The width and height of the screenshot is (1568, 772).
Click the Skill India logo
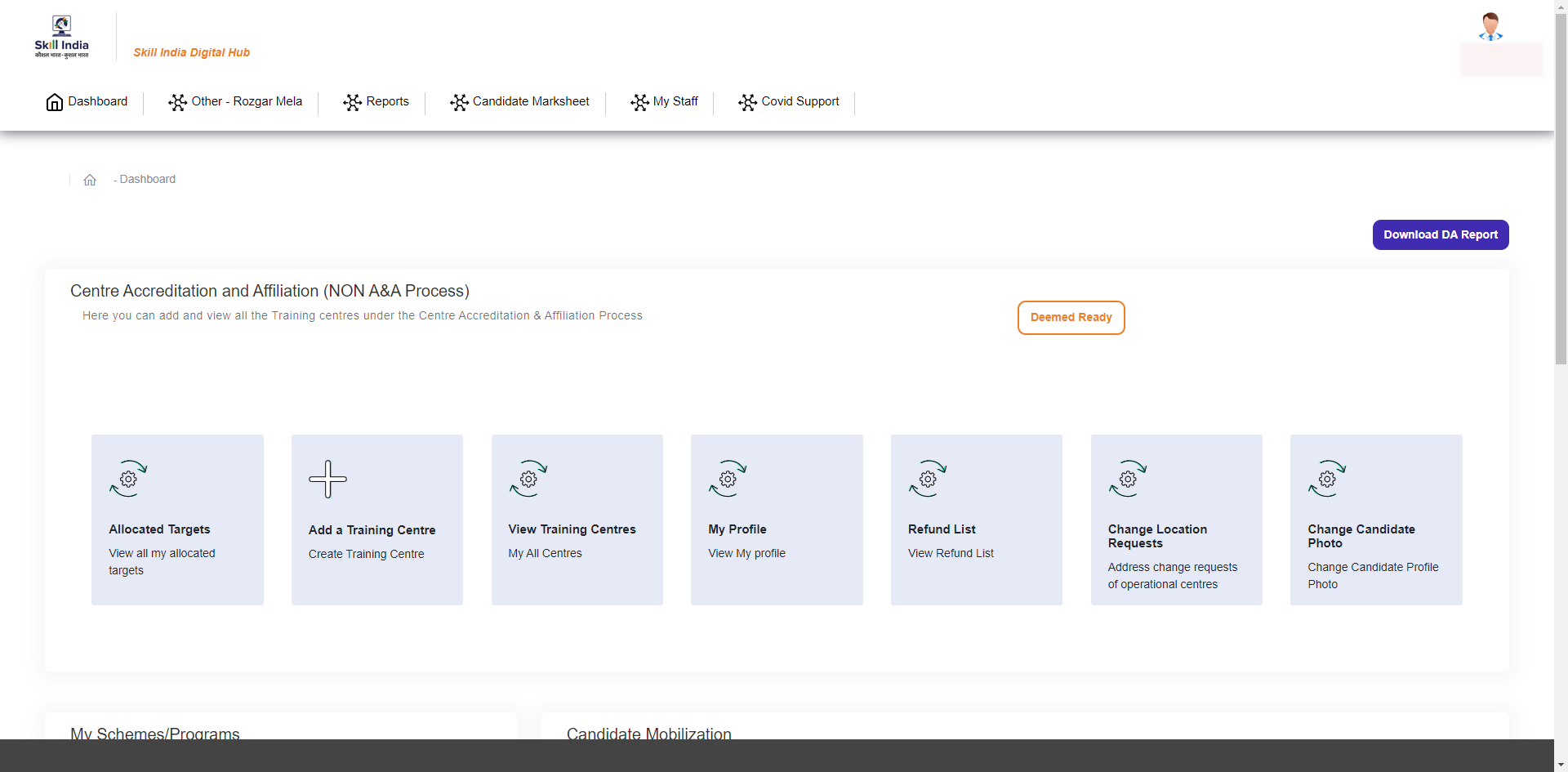click(x=61, y=36)
